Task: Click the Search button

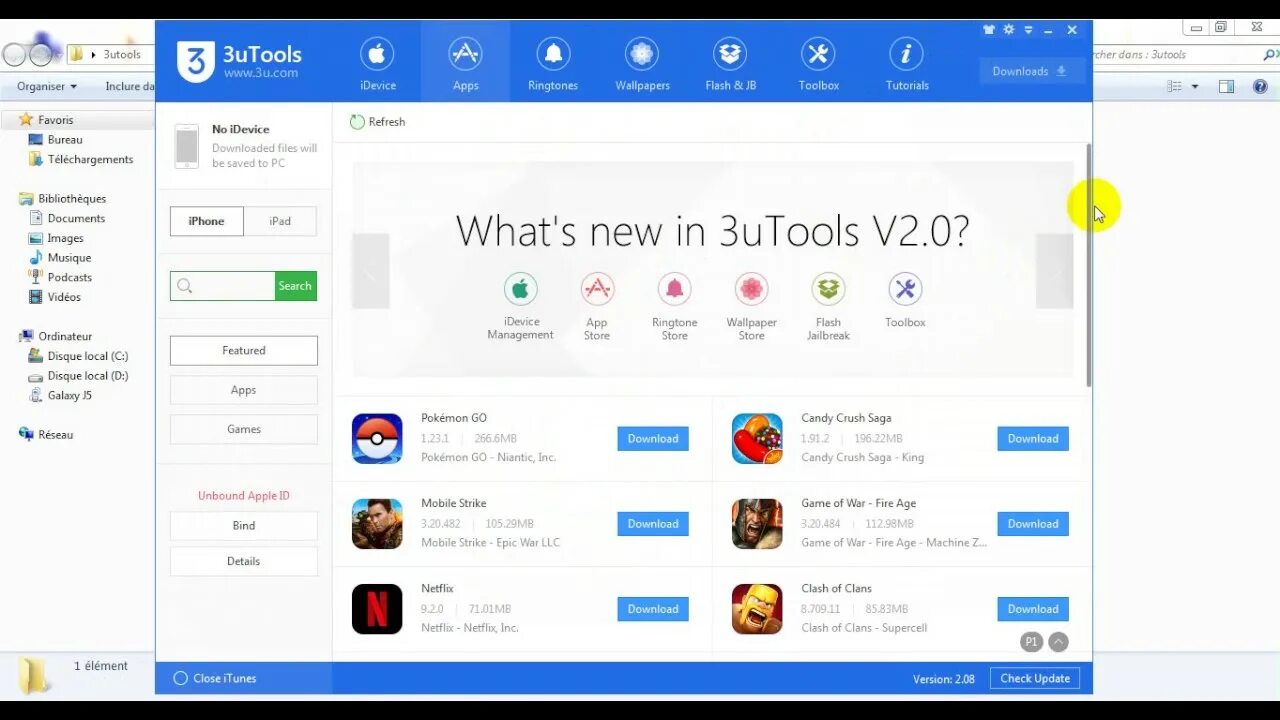Action: pyautogui.click(x=295, y=286)
